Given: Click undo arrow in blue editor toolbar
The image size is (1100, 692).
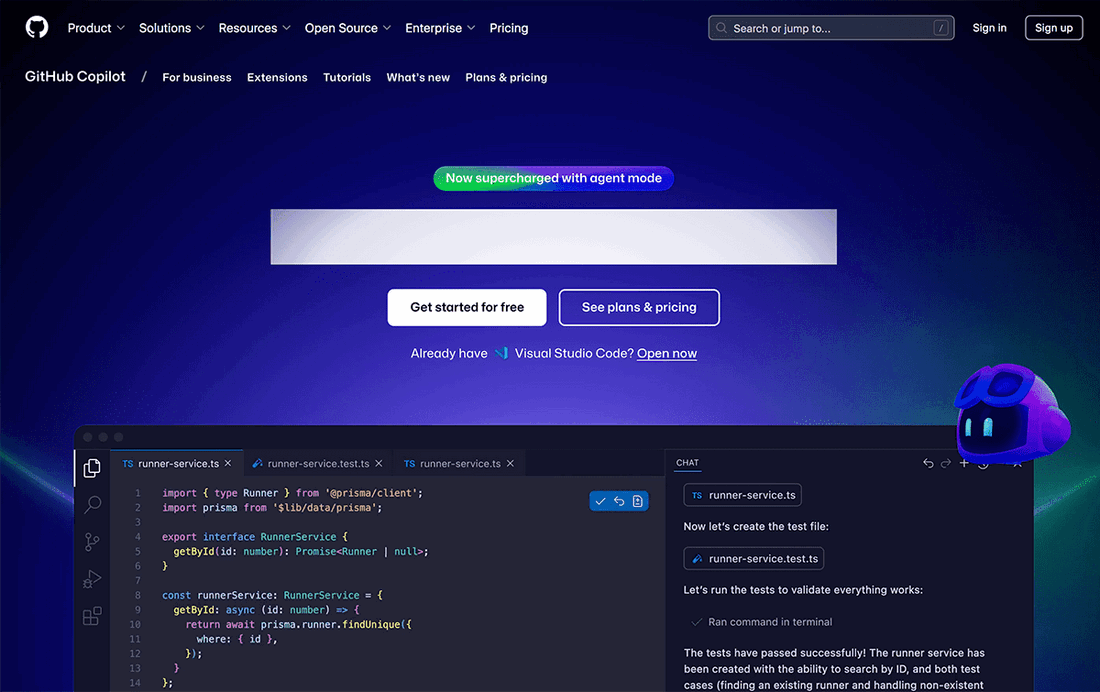Looking at the screenshot, I should click(x=619, y=501).
